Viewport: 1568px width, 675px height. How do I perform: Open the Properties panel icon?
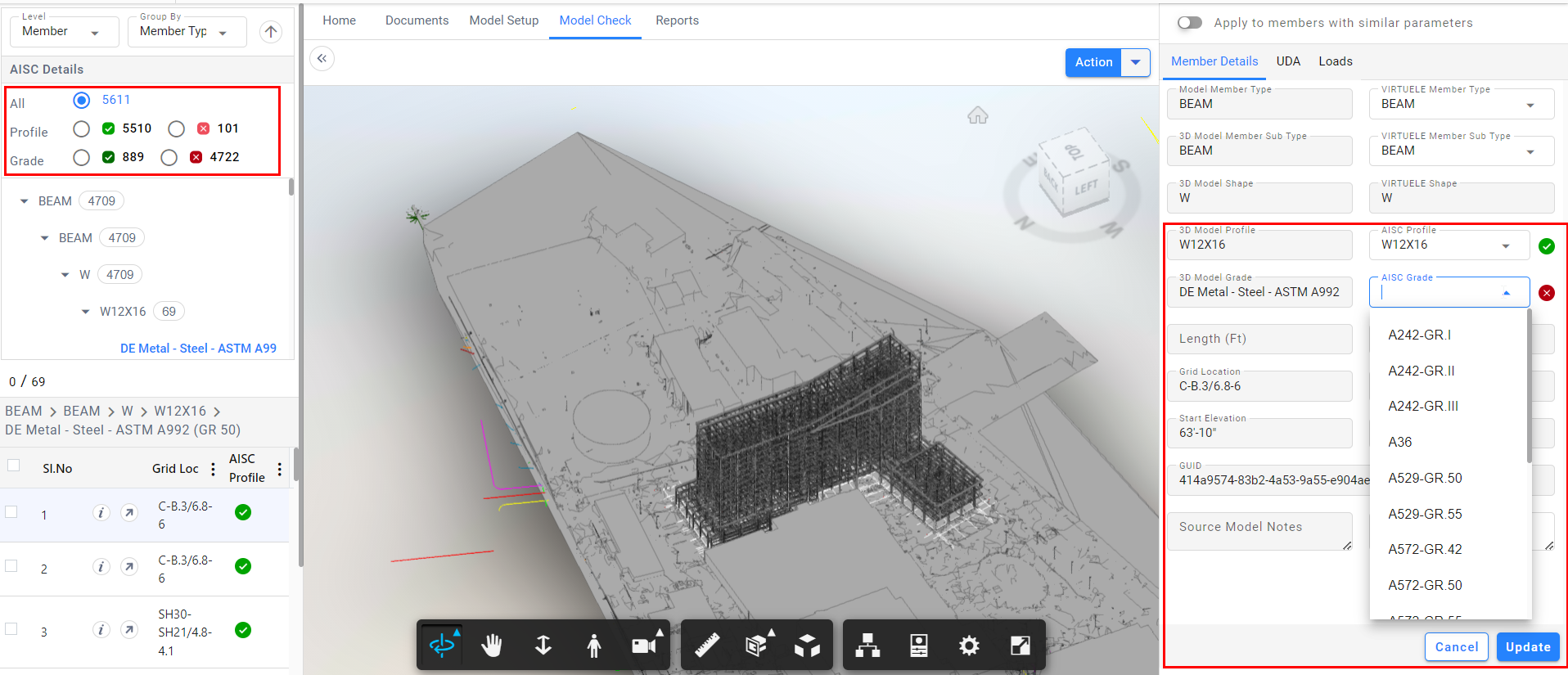pos(919,646)
